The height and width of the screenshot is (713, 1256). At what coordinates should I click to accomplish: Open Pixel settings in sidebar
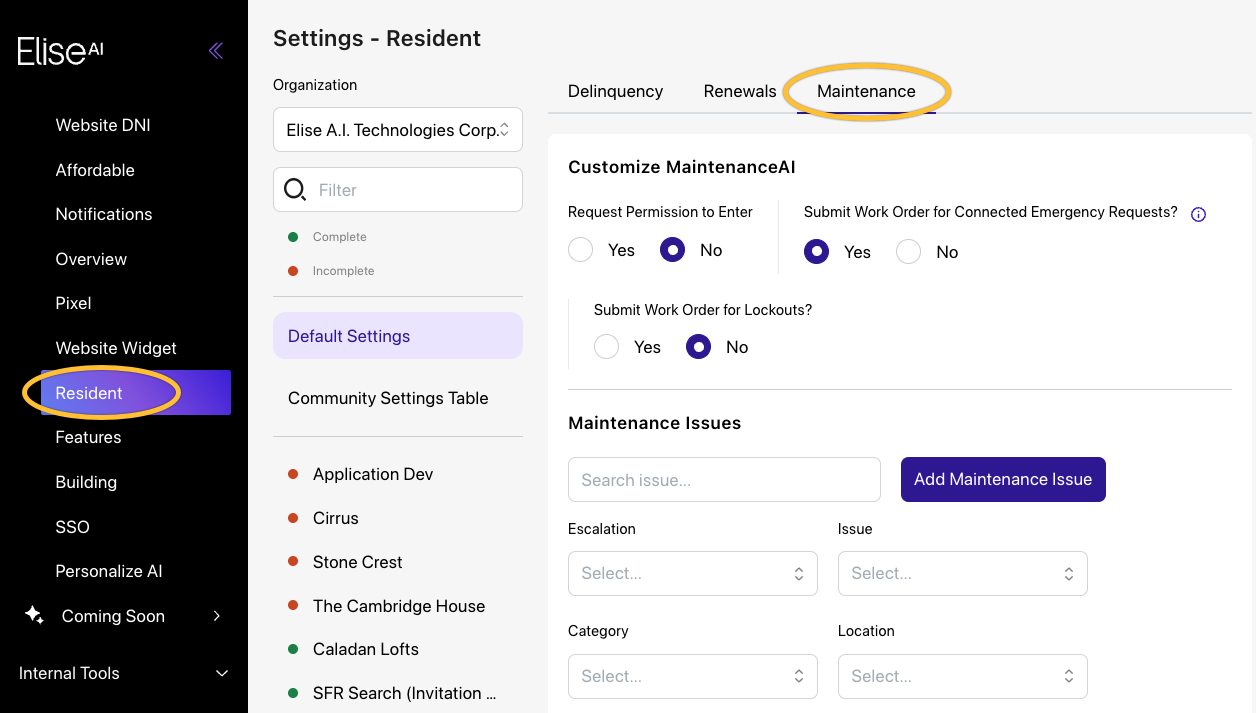tap(73, 303)
